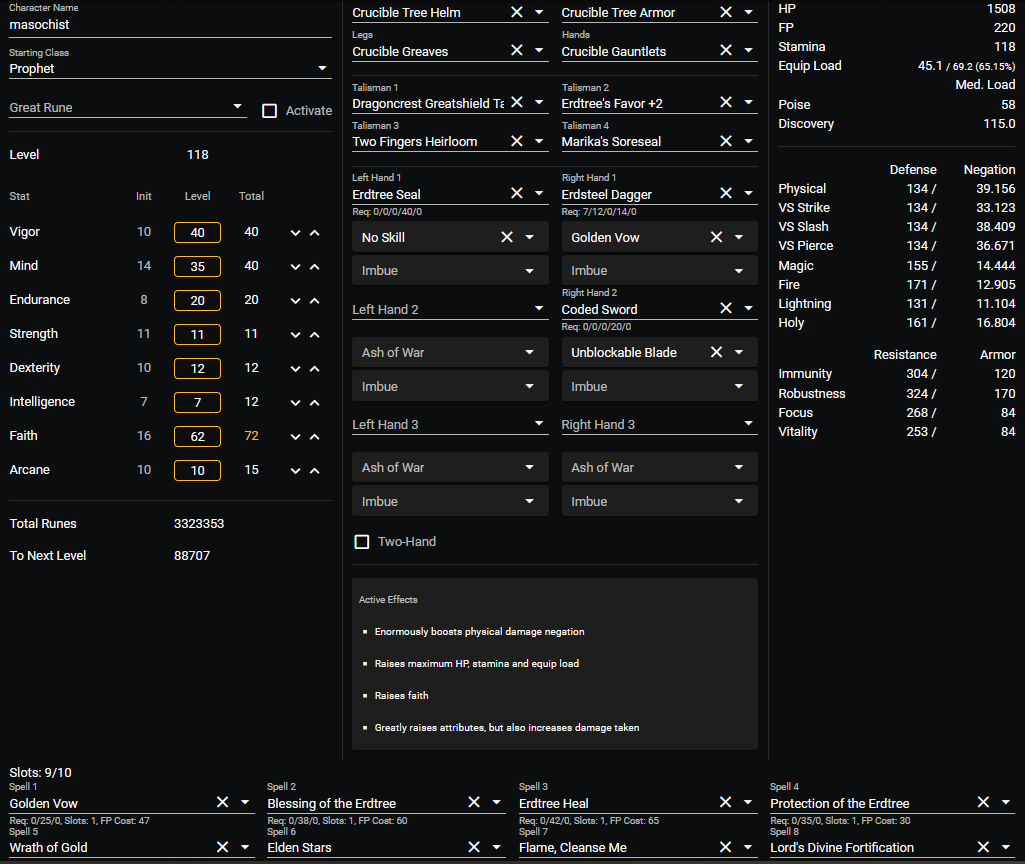1025x864 pixels.
Task: Increase Faith stat by one
Action: point(314,437)
